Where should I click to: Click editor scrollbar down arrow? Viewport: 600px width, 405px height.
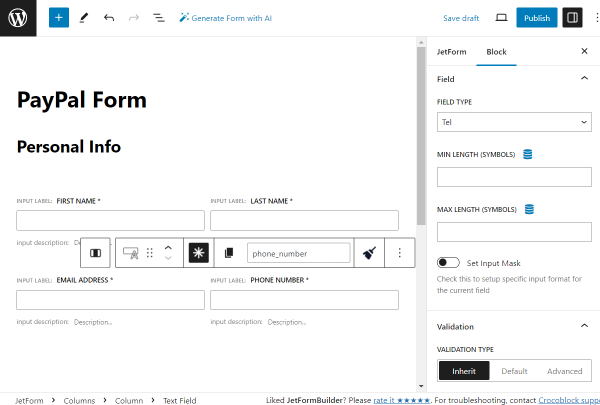[421, 387]
